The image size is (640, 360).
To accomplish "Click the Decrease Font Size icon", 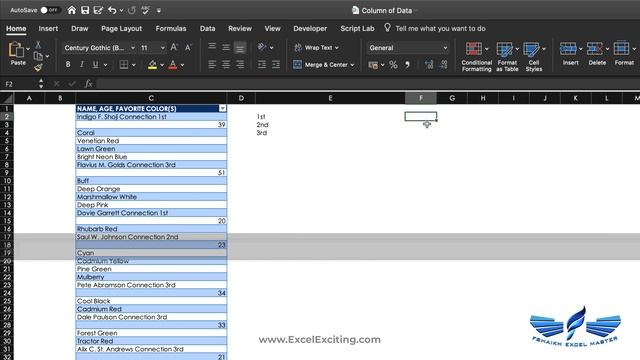I will point(188,47).
